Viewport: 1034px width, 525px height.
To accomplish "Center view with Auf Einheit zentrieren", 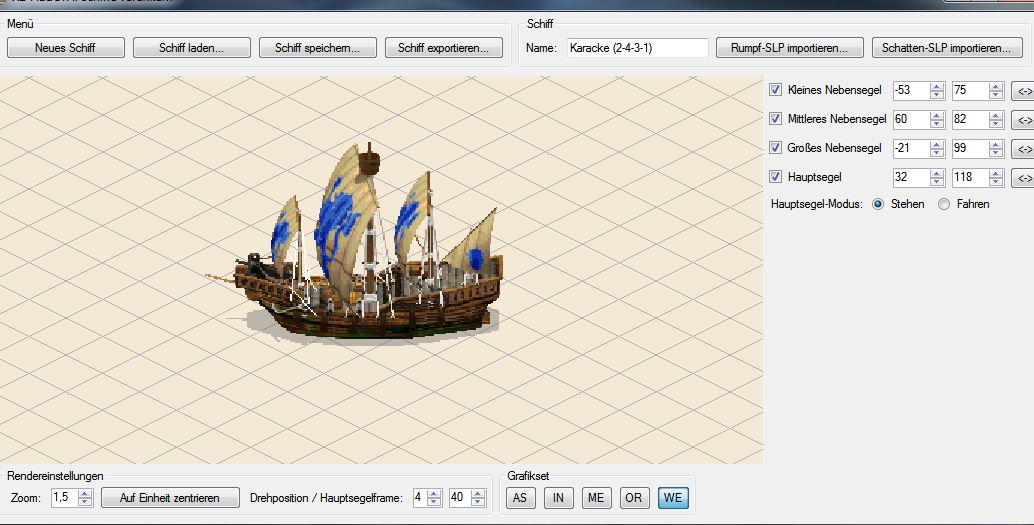I will (x=171, y=497).
